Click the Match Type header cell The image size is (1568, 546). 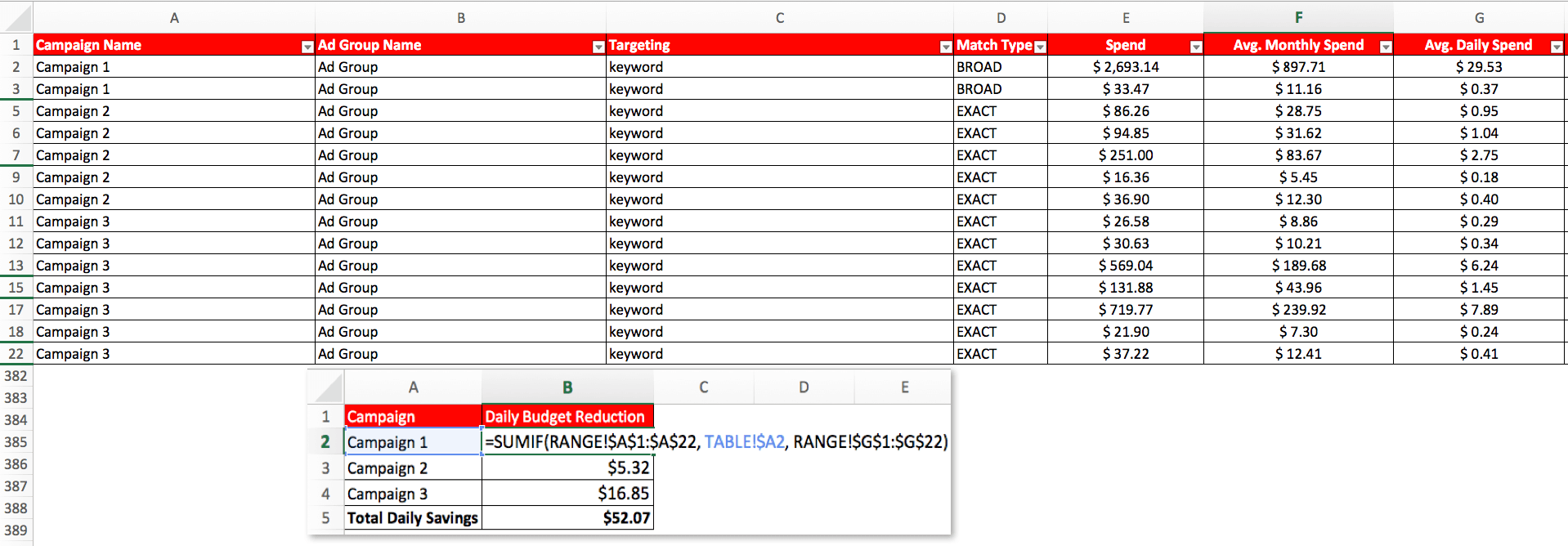1001,45
